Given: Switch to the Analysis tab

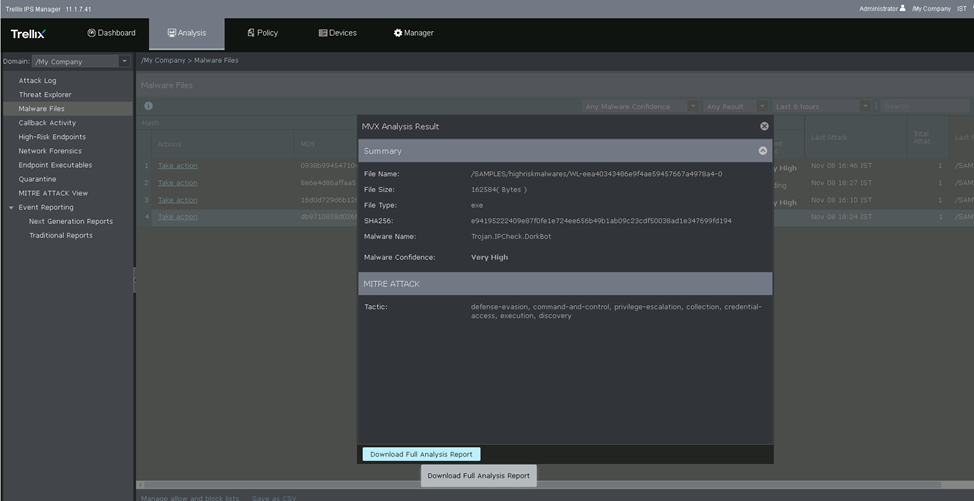Looking at the screenshot, I should point(186,33).
